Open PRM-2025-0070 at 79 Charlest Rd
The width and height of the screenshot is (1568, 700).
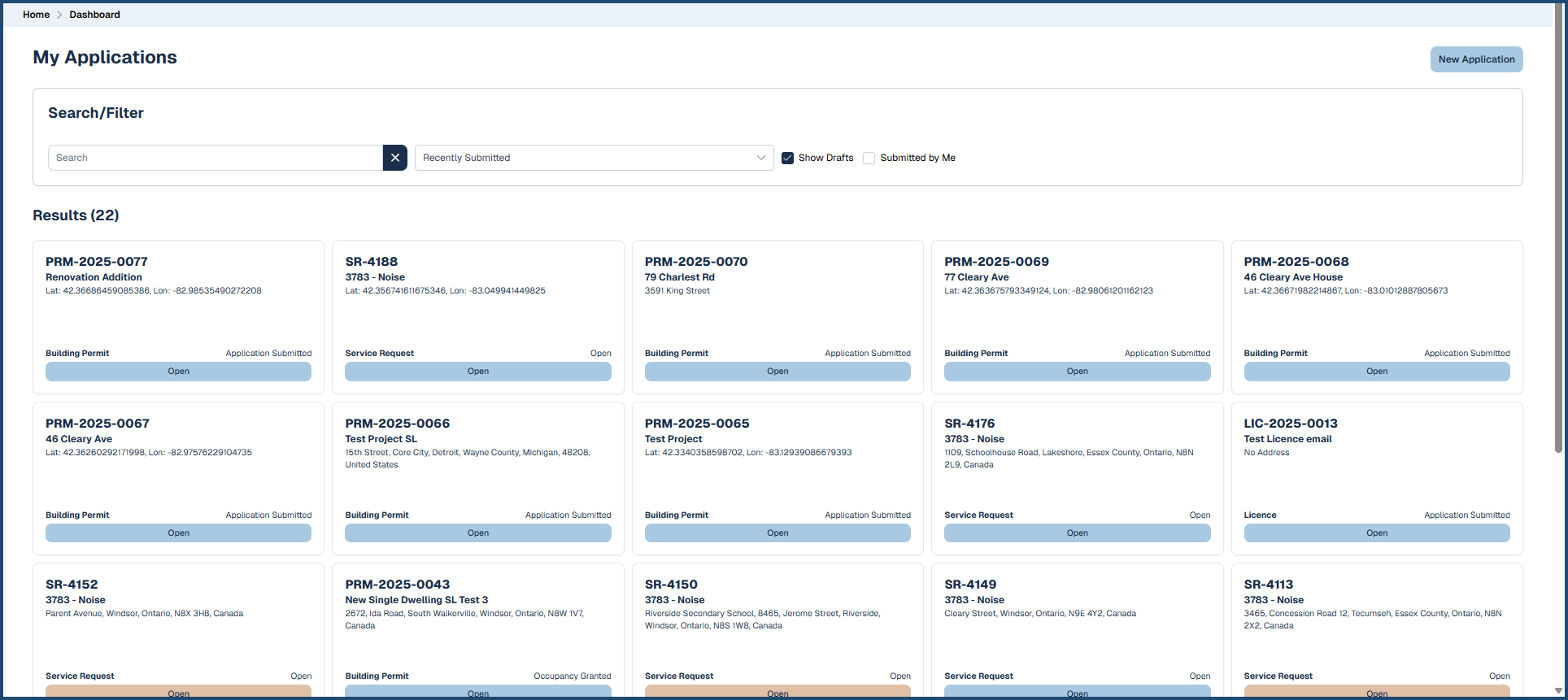(x=777, y=372)
